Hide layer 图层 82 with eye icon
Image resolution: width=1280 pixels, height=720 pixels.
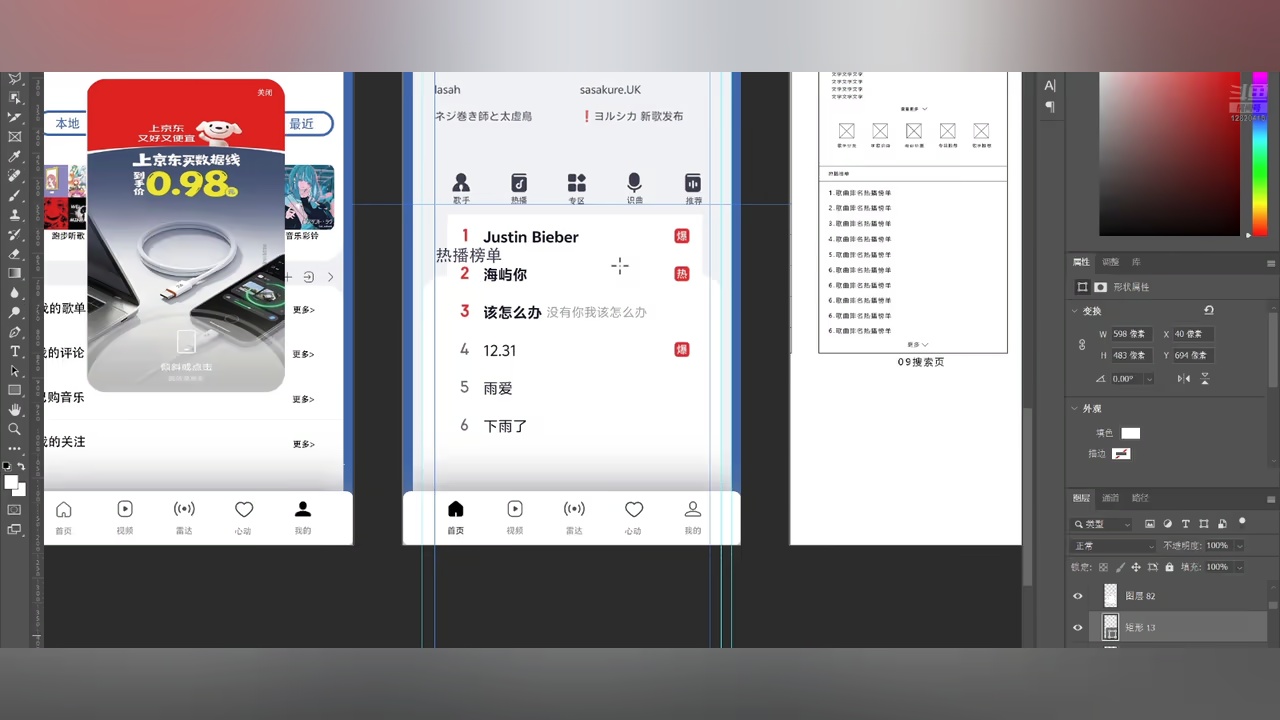coord(1078,596)
